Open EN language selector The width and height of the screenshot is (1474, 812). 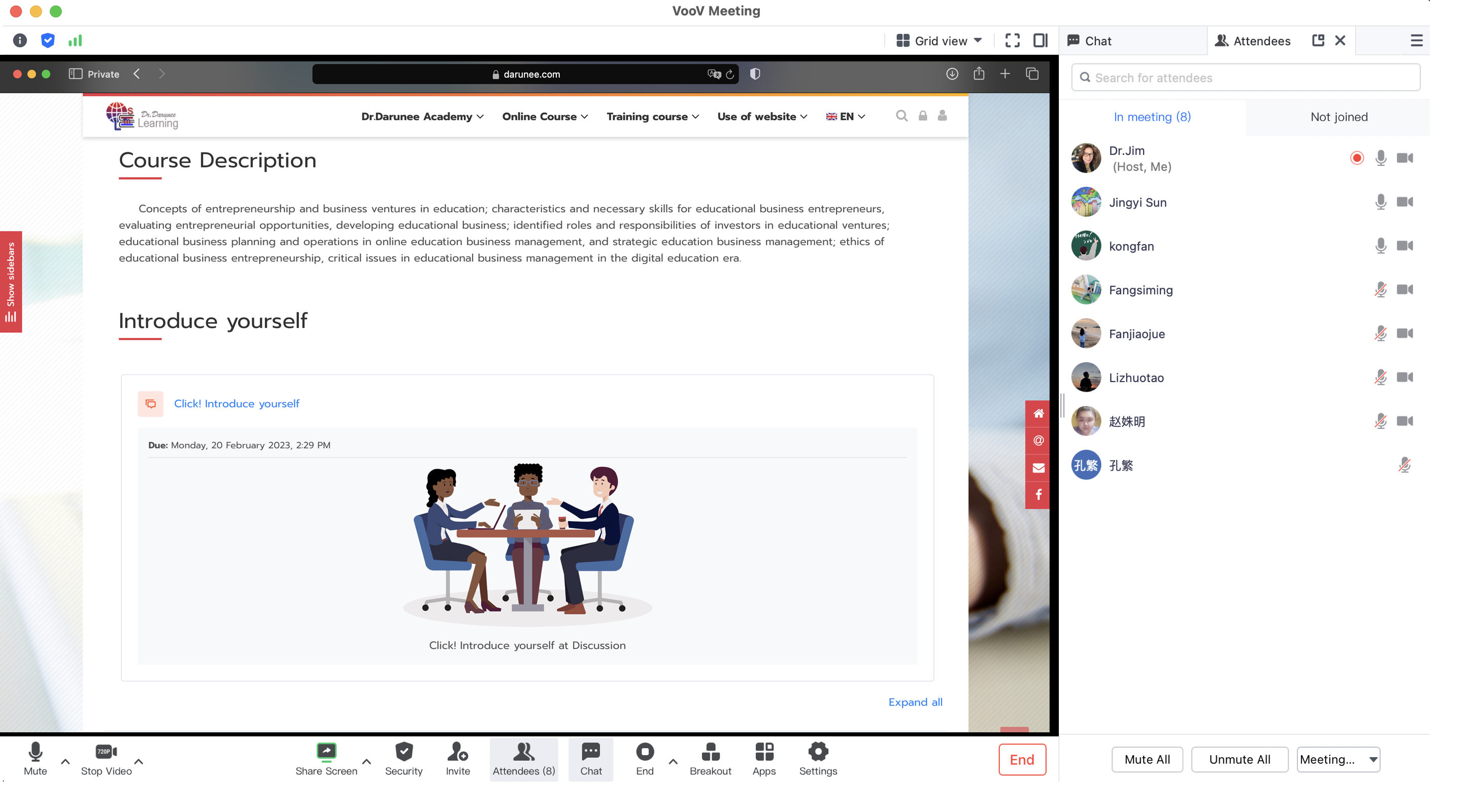click(845, 116)
